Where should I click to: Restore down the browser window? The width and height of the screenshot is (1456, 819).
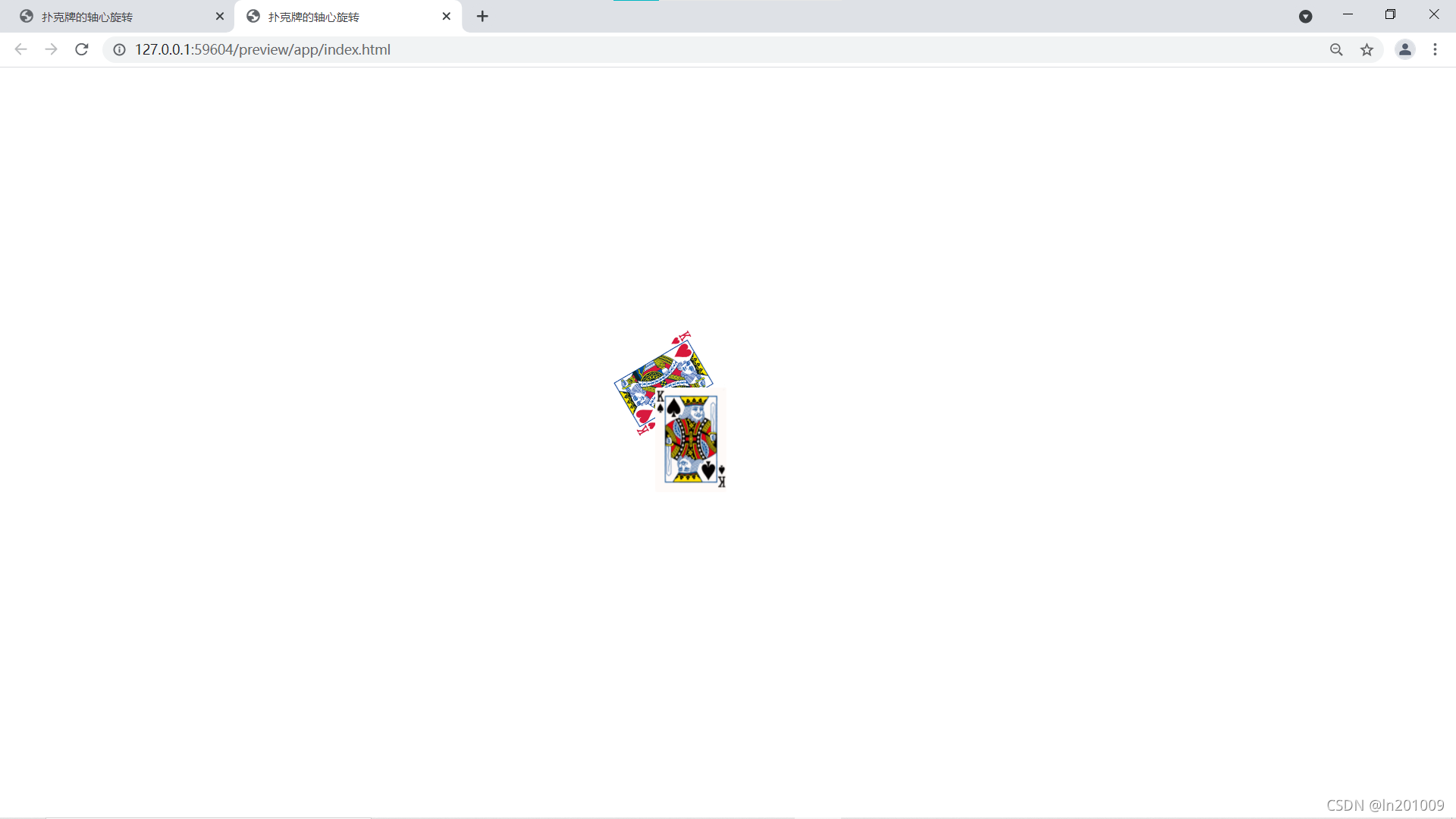pos(1390,14)
